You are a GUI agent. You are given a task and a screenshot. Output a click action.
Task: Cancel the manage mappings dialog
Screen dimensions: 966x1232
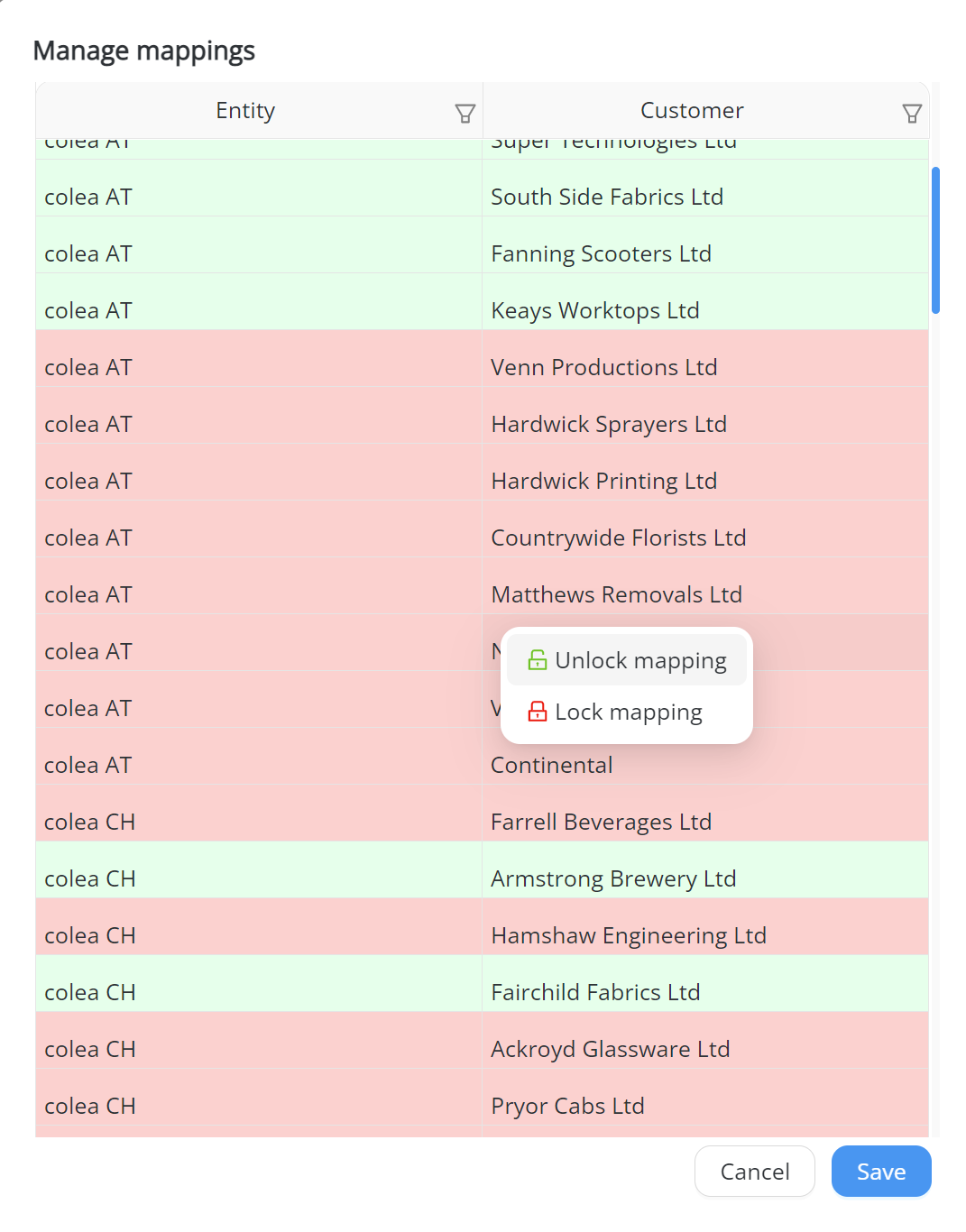[754, 1171]
